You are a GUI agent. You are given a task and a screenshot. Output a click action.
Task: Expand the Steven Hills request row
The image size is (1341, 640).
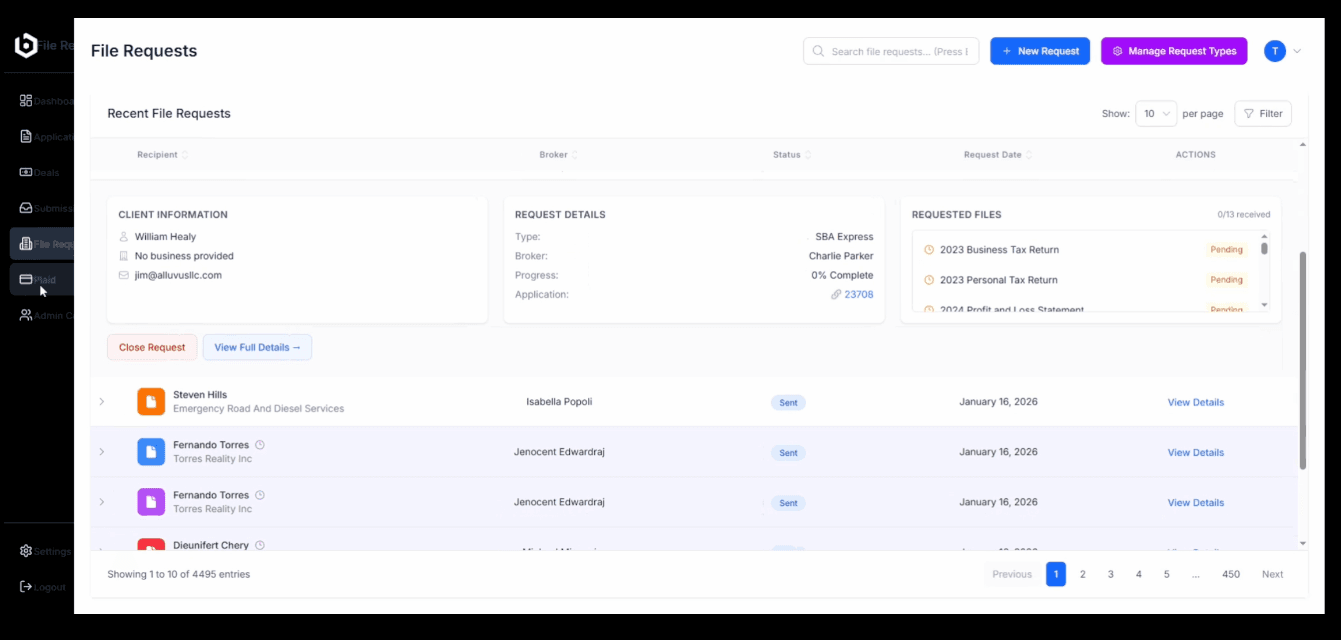101,401
